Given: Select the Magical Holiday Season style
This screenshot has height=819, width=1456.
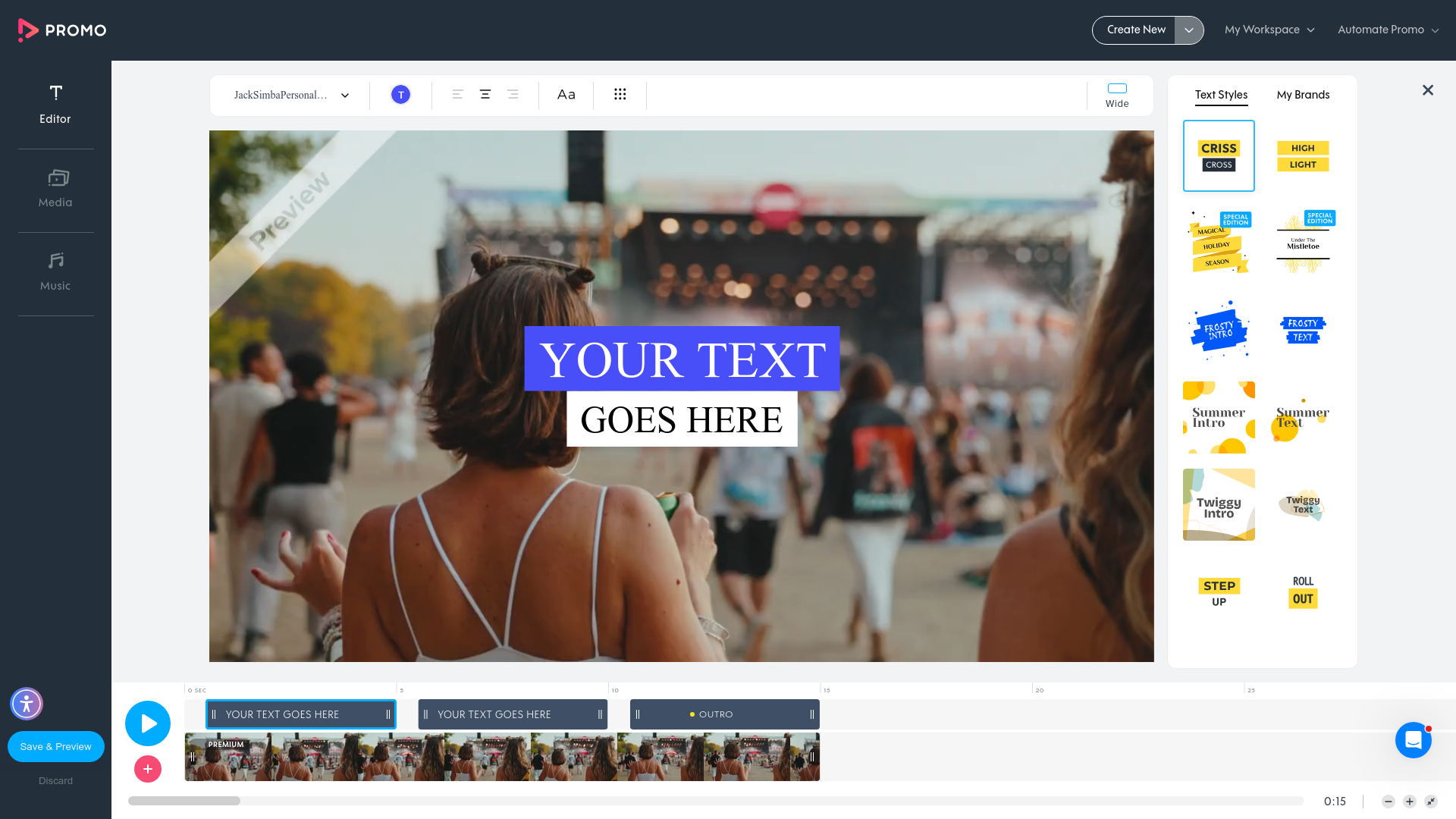Looking at the screenshot, I should (1219, 243).
